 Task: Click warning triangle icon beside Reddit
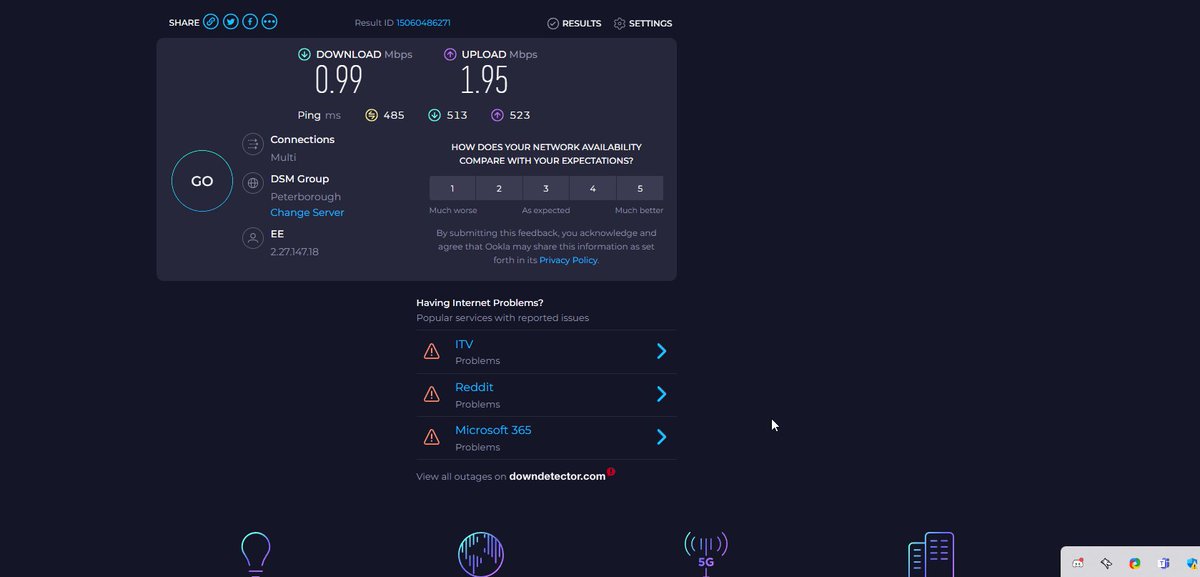click(432, 394)
